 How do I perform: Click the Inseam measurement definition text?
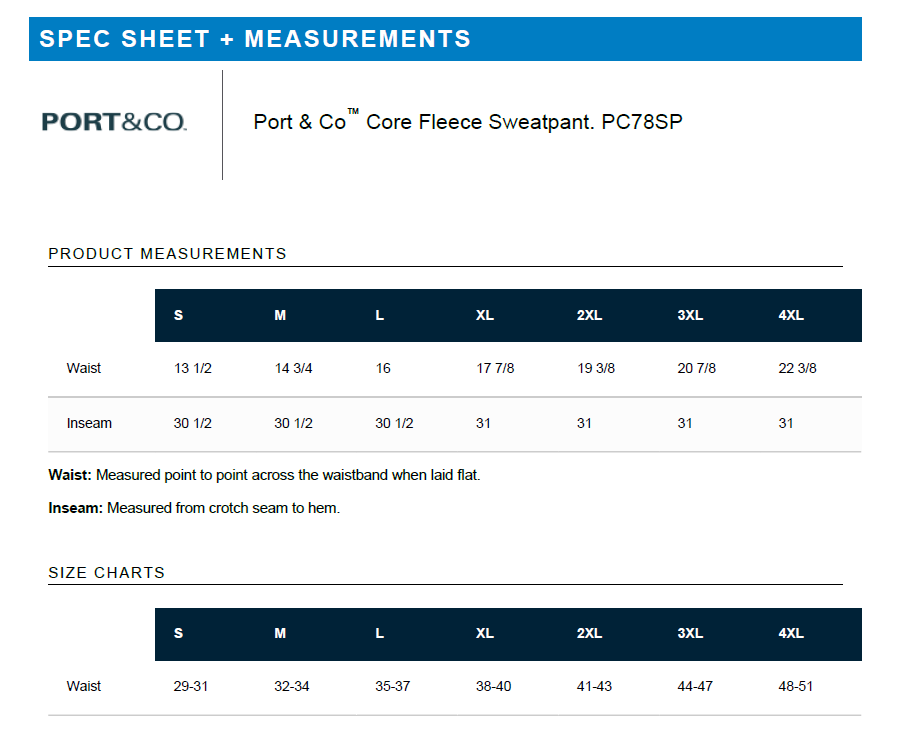pyautogui.click(x=194, y=508)
